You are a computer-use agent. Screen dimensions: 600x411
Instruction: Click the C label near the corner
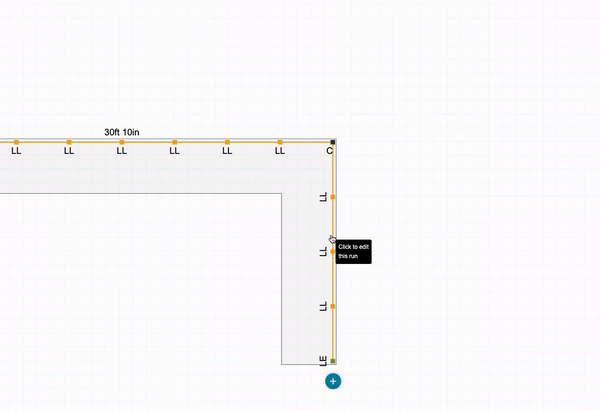pyautogui.click(x=329, y=152)
